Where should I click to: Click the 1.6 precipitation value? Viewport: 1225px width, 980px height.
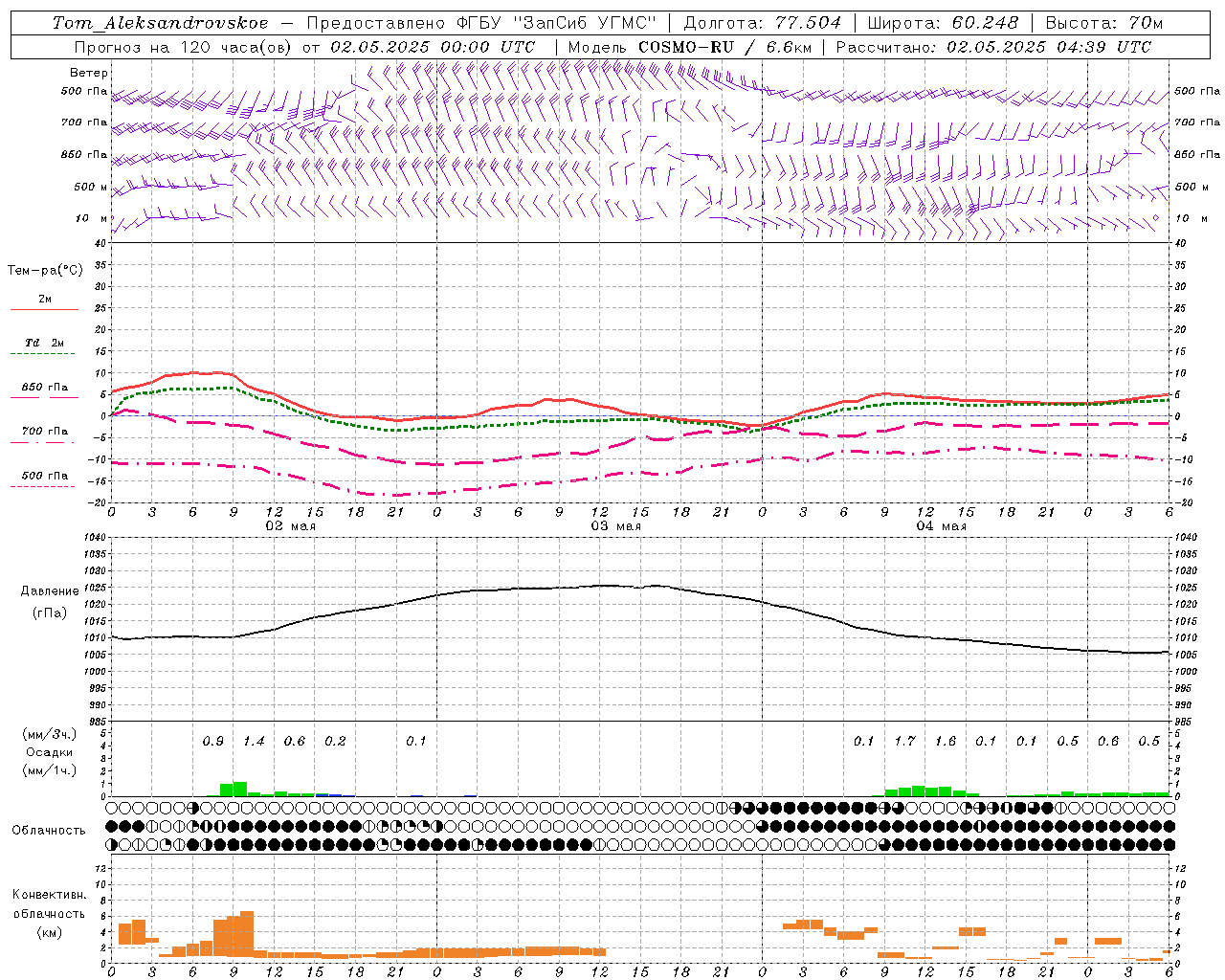click(946, 741)
